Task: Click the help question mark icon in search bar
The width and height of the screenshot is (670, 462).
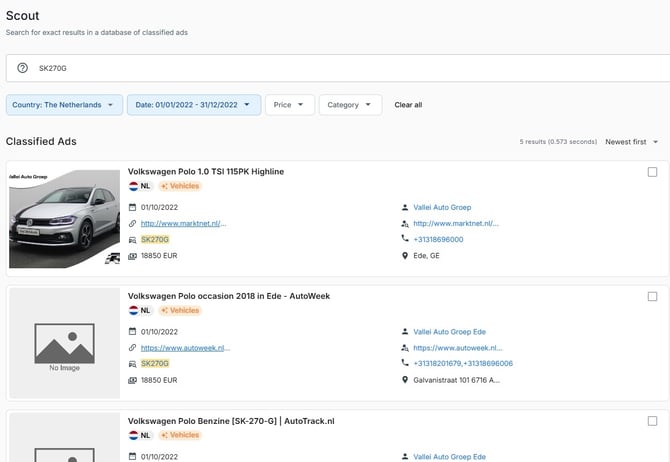Action: coord(22,68)
